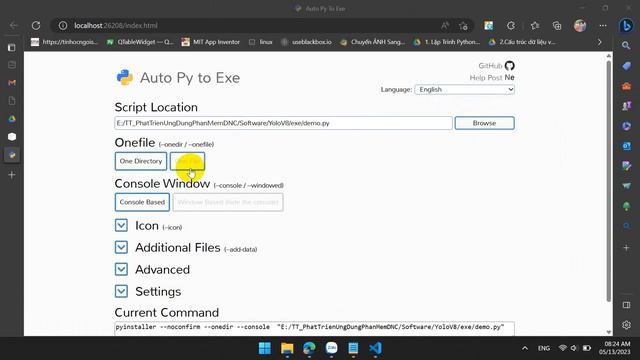Open the QTableWidget bookmark

point(140,42)
